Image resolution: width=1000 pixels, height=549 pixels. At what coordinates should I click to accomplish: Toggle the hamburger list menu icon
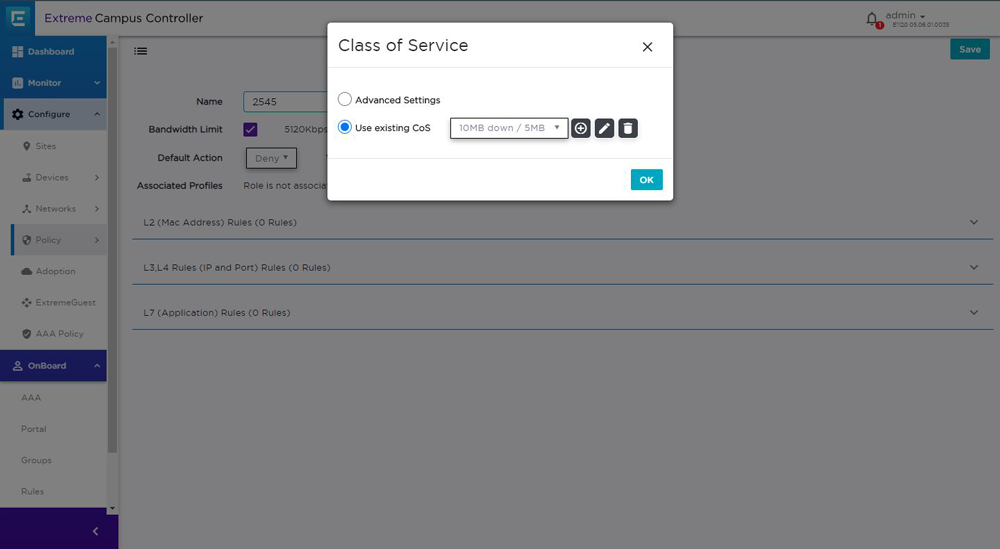tap(141, 51)
